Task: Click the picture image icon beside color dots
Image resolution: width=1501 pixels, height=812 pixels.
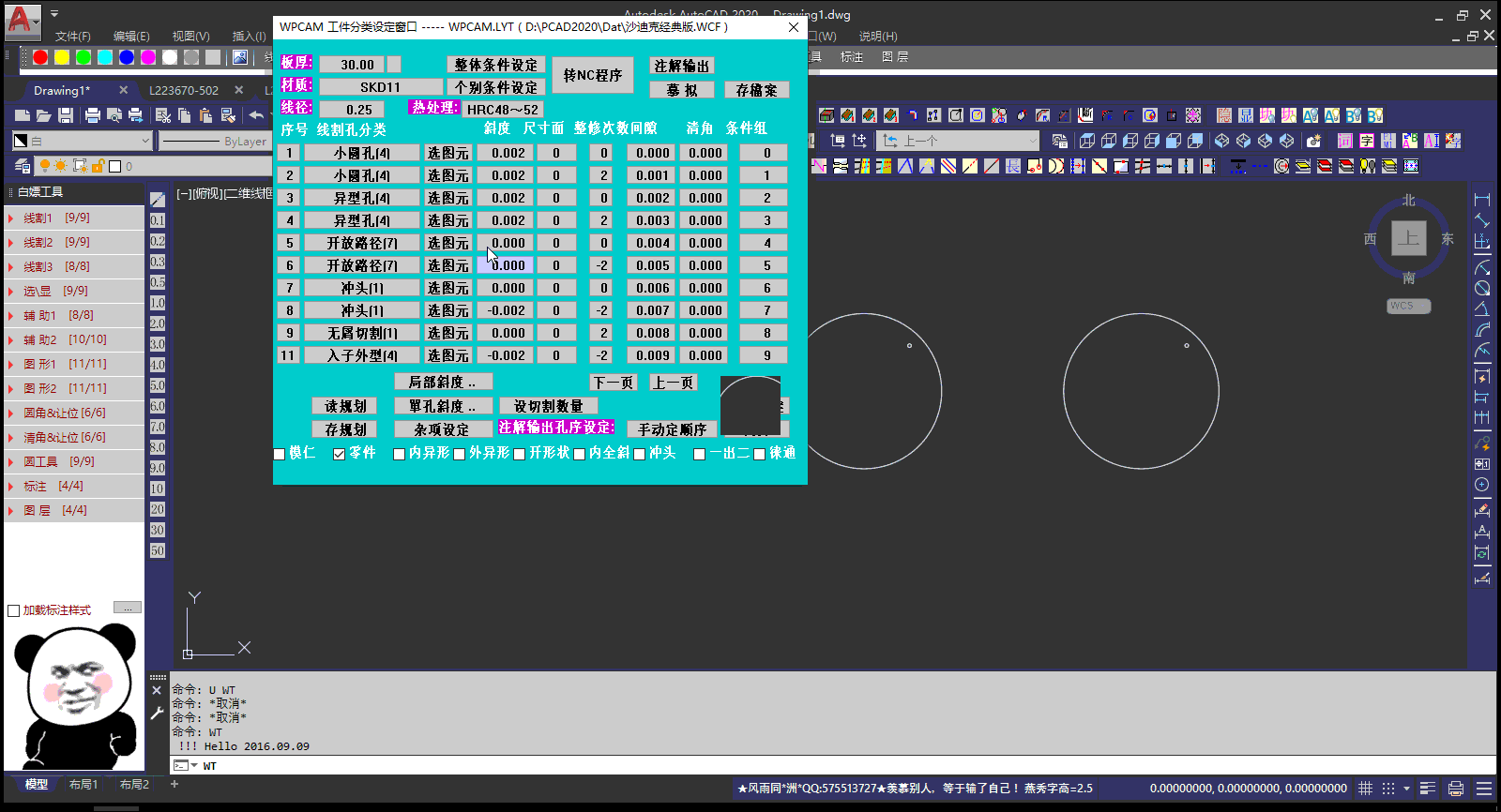Action: pos(240,57)
